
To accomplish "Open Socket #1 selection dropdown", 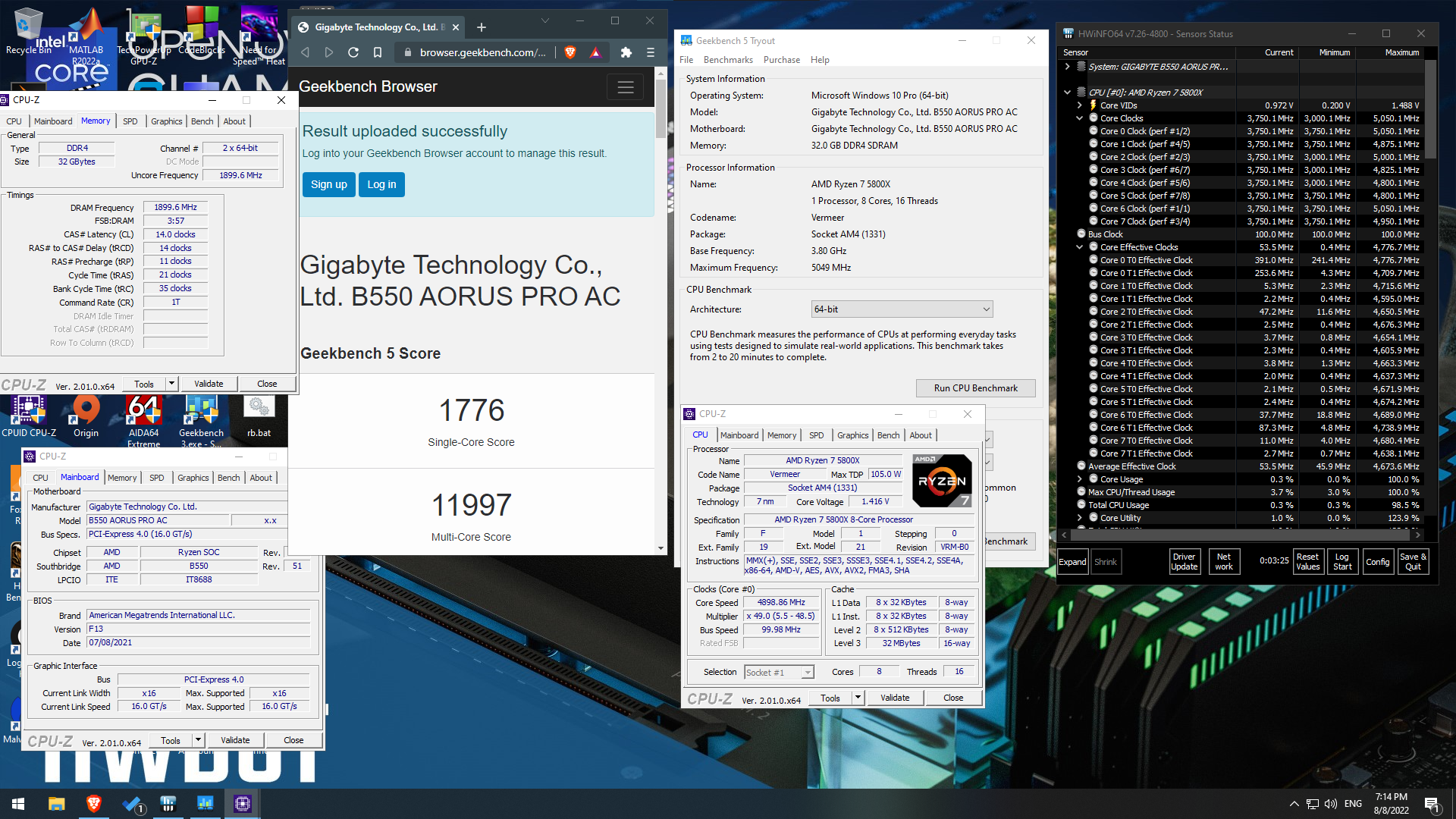I will click(779, 673).
